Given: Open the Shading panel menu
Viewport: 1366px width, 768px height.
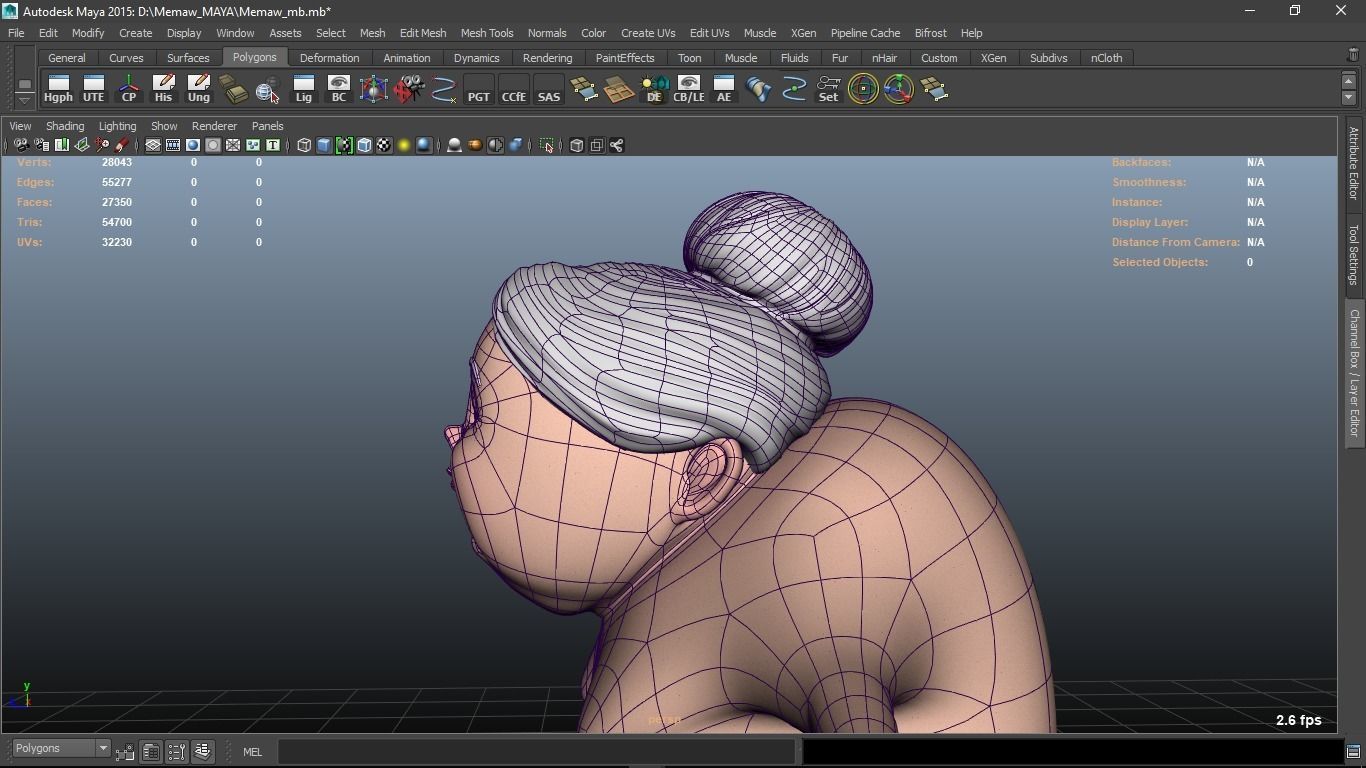Looking at the screenshot, I should tap(65, 126).
